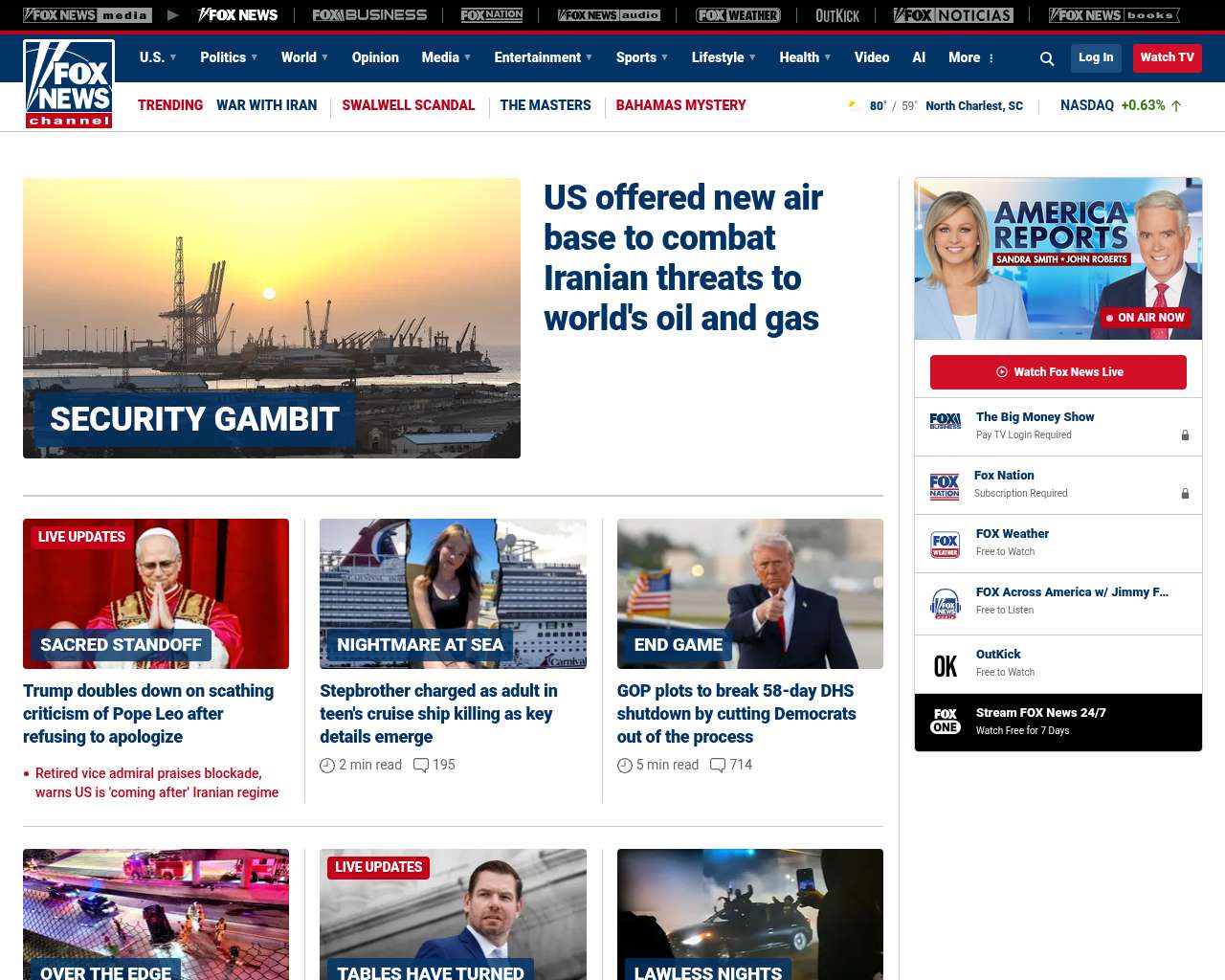1225x980 pixels.
Task: Click the North Charleston, SC weather location
Action: point(974,106)
